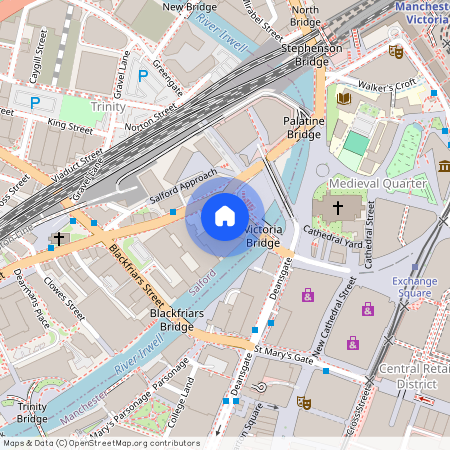Click the Blackfriars Bridge label
The image size is (450, 450).
coord(177,320)
